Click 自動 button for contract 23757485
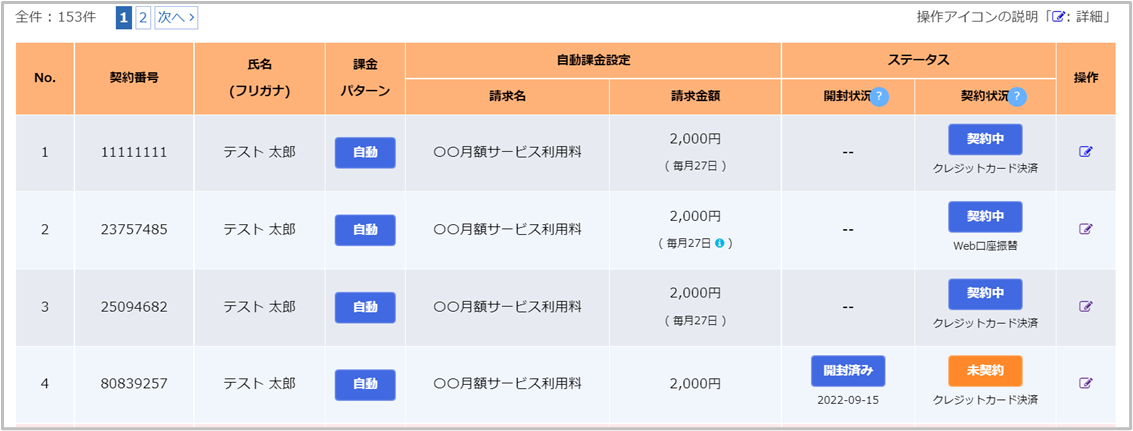This screenshot has height=431, width=1133. [x=365, y=229]
